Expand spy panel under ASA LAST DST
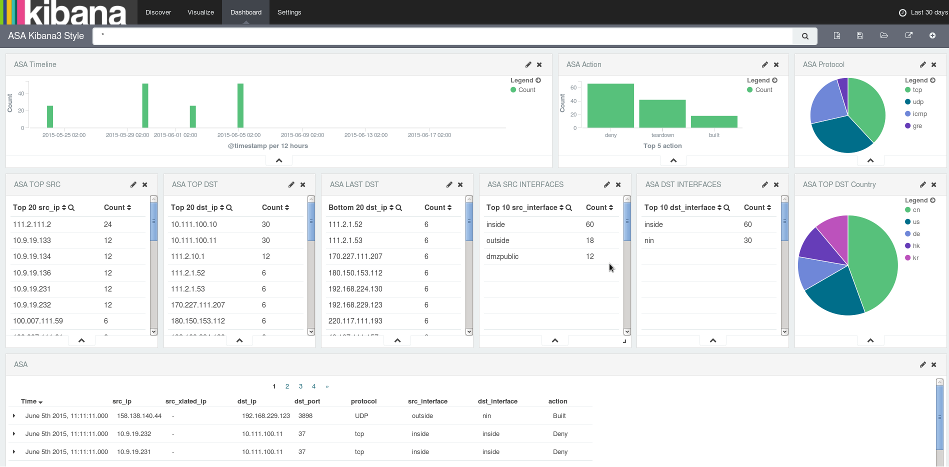Screen dimensions: 949x467 (x=398, y=341)
